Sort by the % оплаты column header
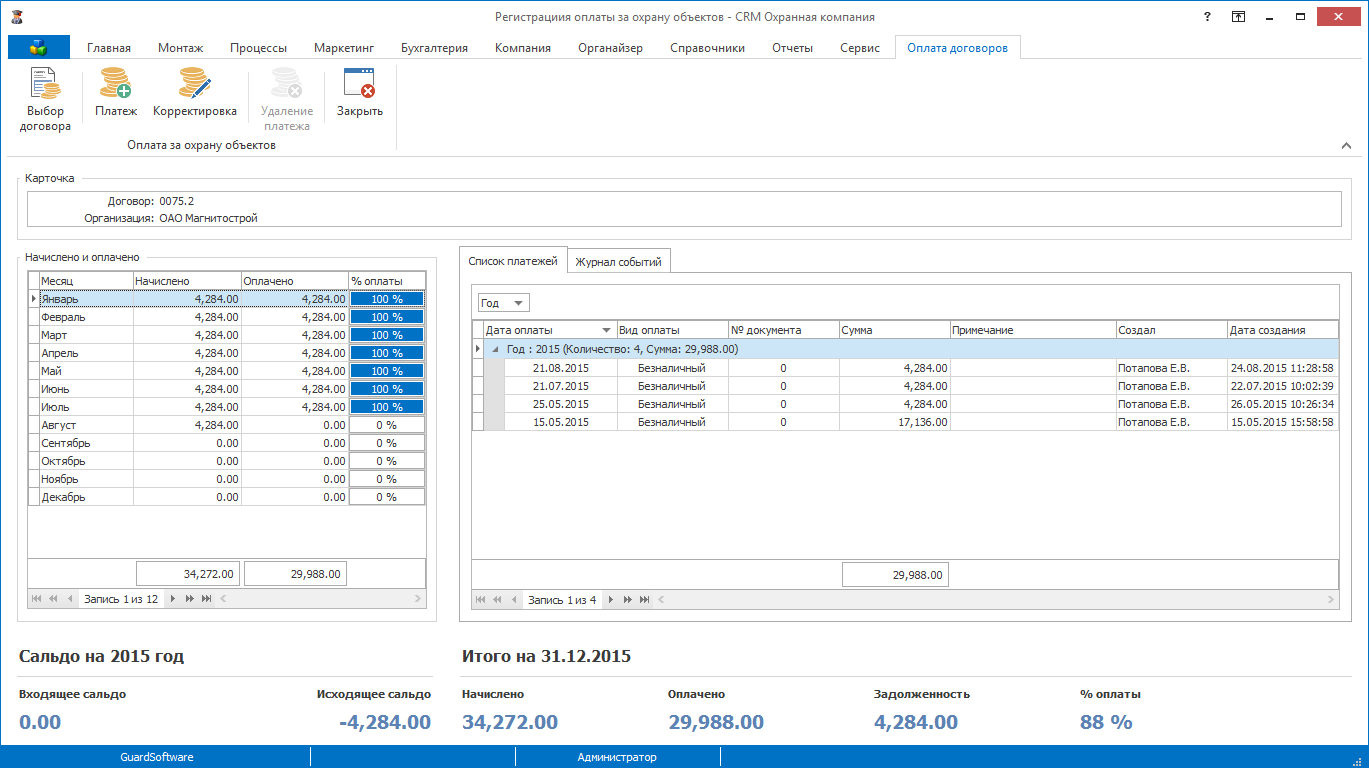 tap(387, 281)
